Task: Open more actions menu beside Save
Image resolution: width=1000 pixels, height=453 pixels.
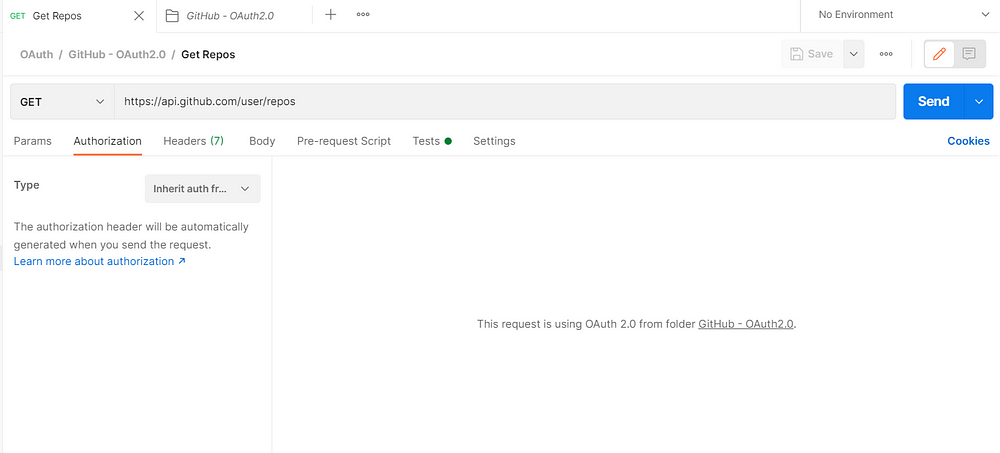Action: [x=886, y=54]
